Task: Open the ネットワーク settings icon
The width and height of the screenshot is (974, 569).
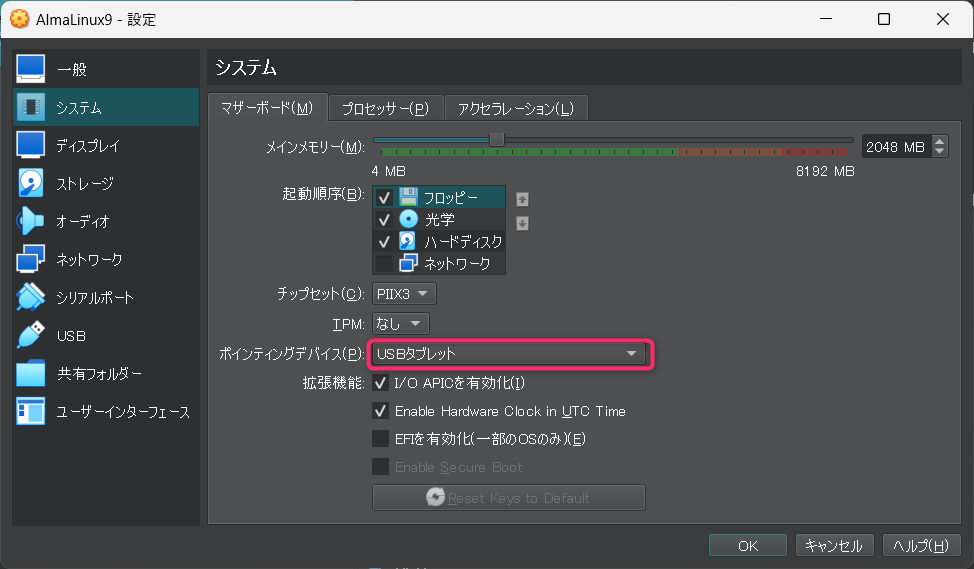Action: [x=31, y=259]
